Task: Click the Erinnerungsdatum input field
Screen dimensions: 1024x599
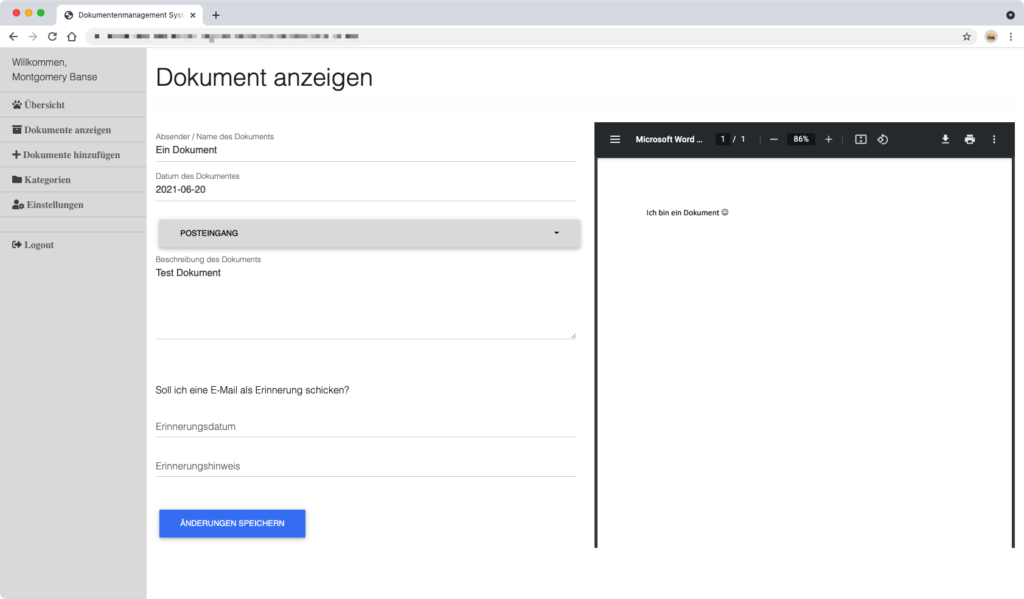Action: click(365, 427)
